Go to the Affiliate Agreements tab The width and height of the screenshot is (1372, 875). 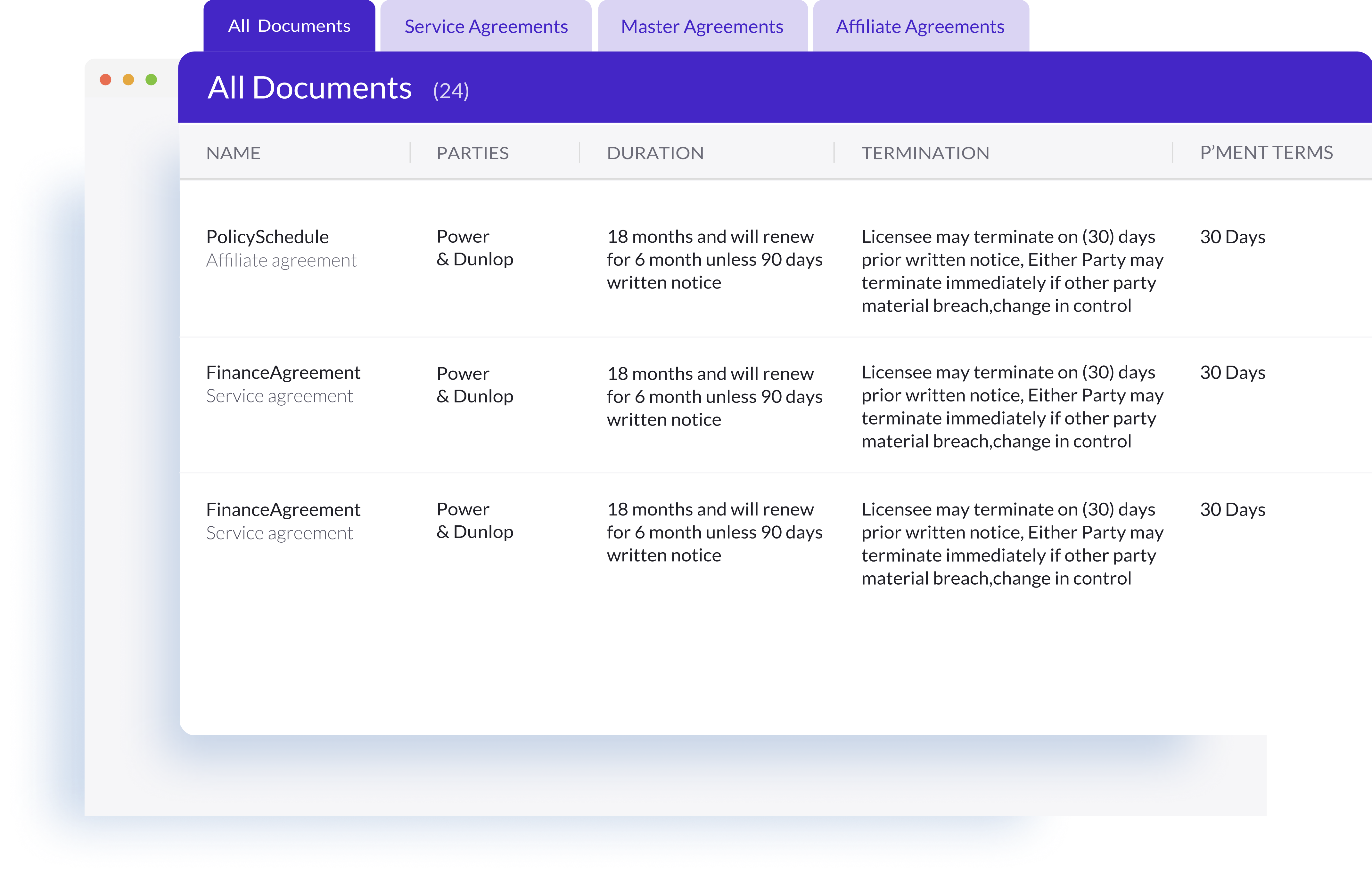[x=920, y=26]
